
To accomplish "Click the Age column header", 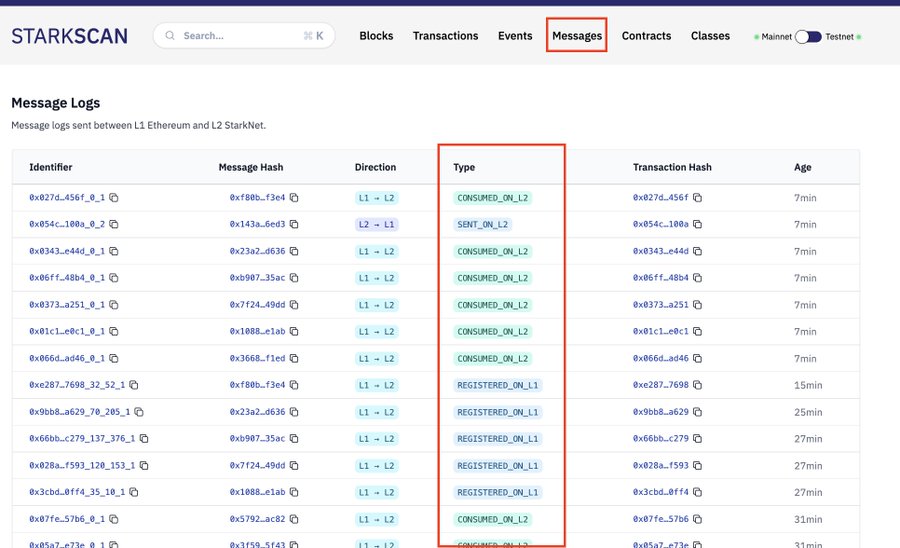I will (x=802, y=167).
